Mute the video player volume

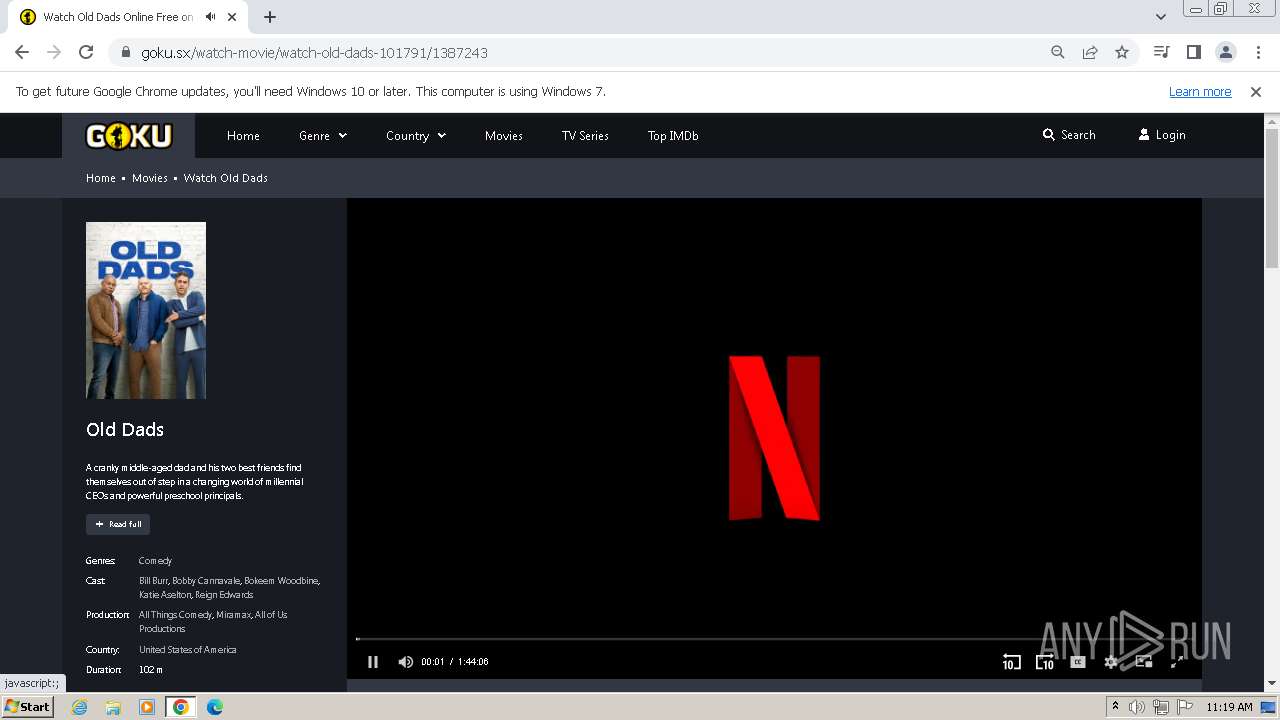pos(405,662)
